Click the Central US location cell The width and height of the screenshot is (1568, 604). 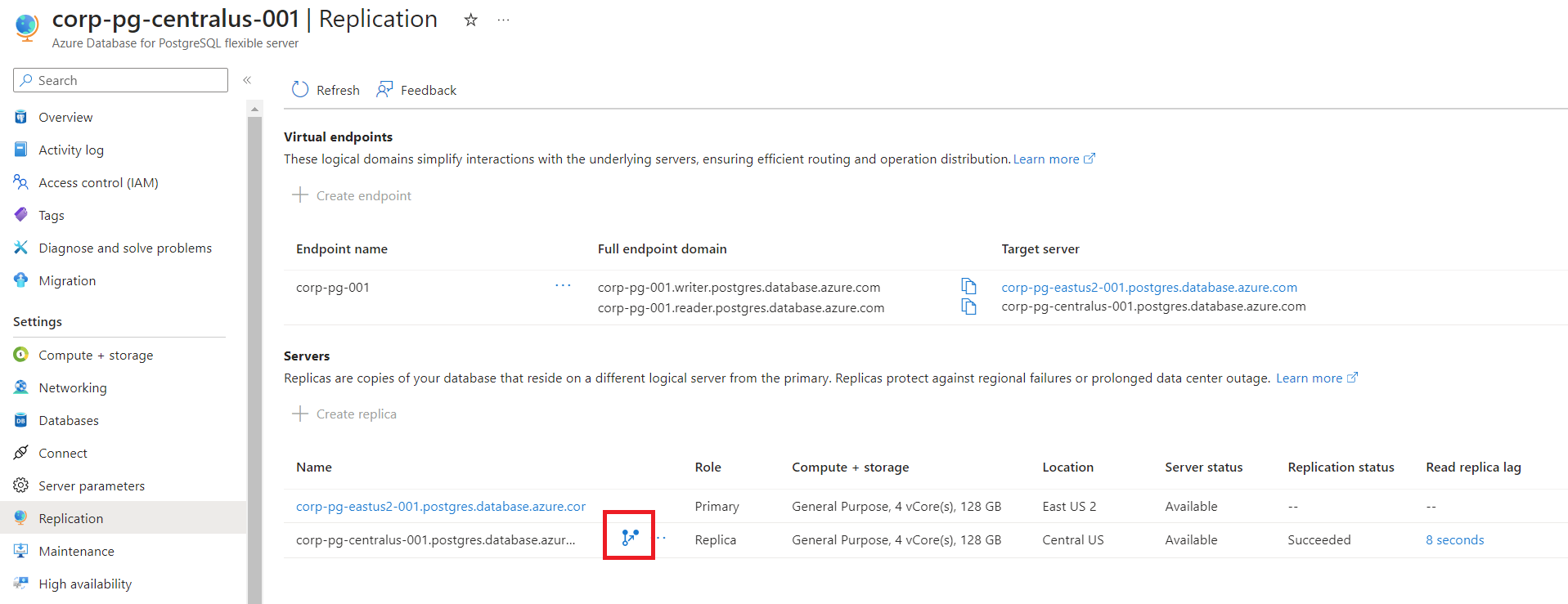click(1073, 539)
